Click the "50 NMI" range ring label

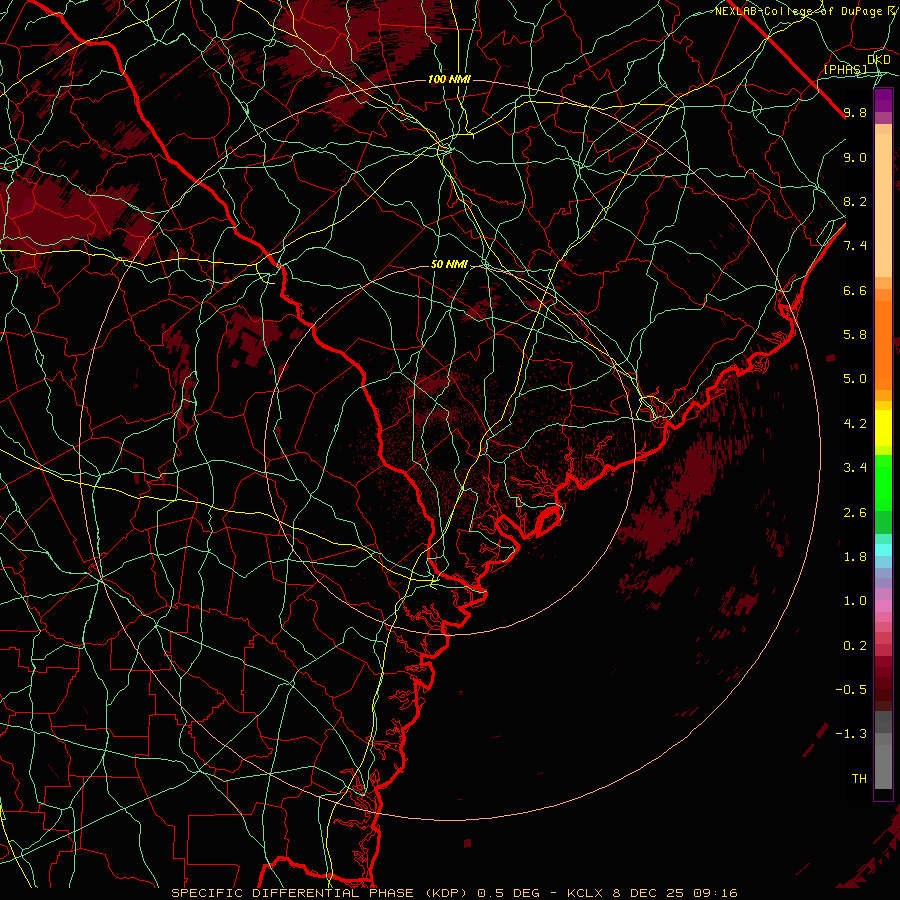pos(449,265)
